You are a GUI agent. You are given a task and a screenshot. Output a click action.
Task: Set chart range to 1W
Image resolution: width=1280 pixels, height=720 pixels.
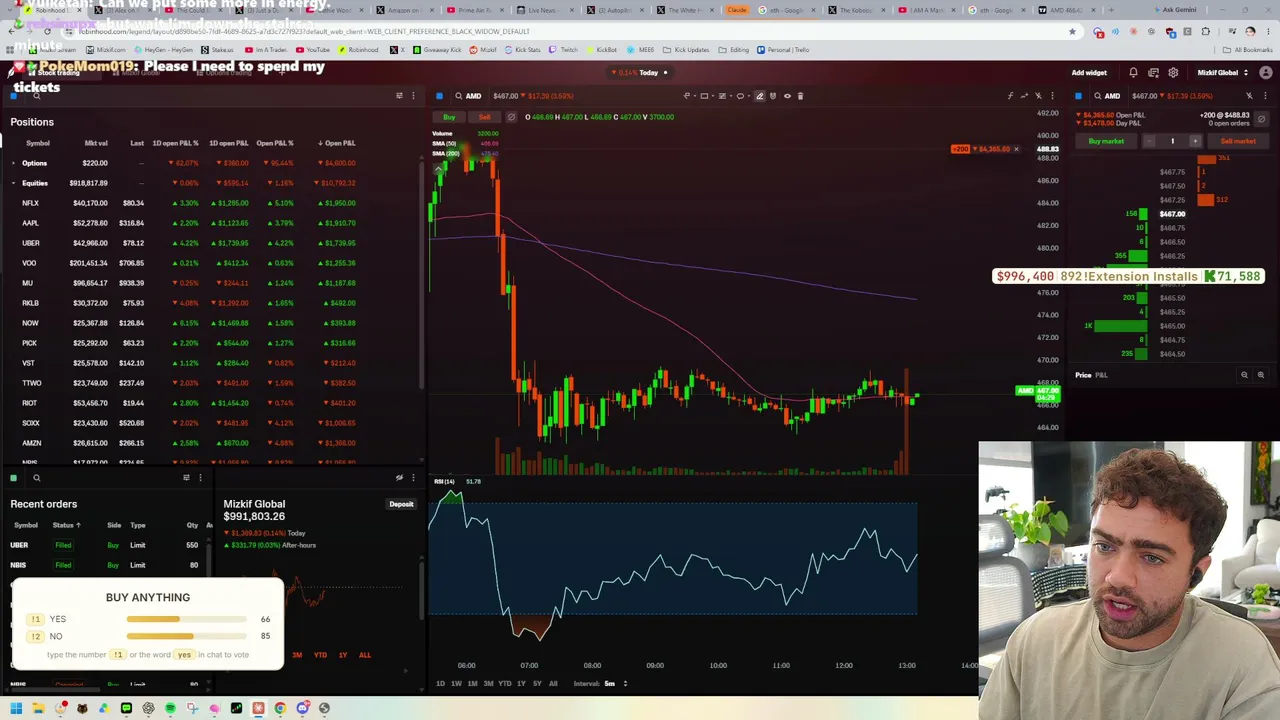tap(456, 684)
